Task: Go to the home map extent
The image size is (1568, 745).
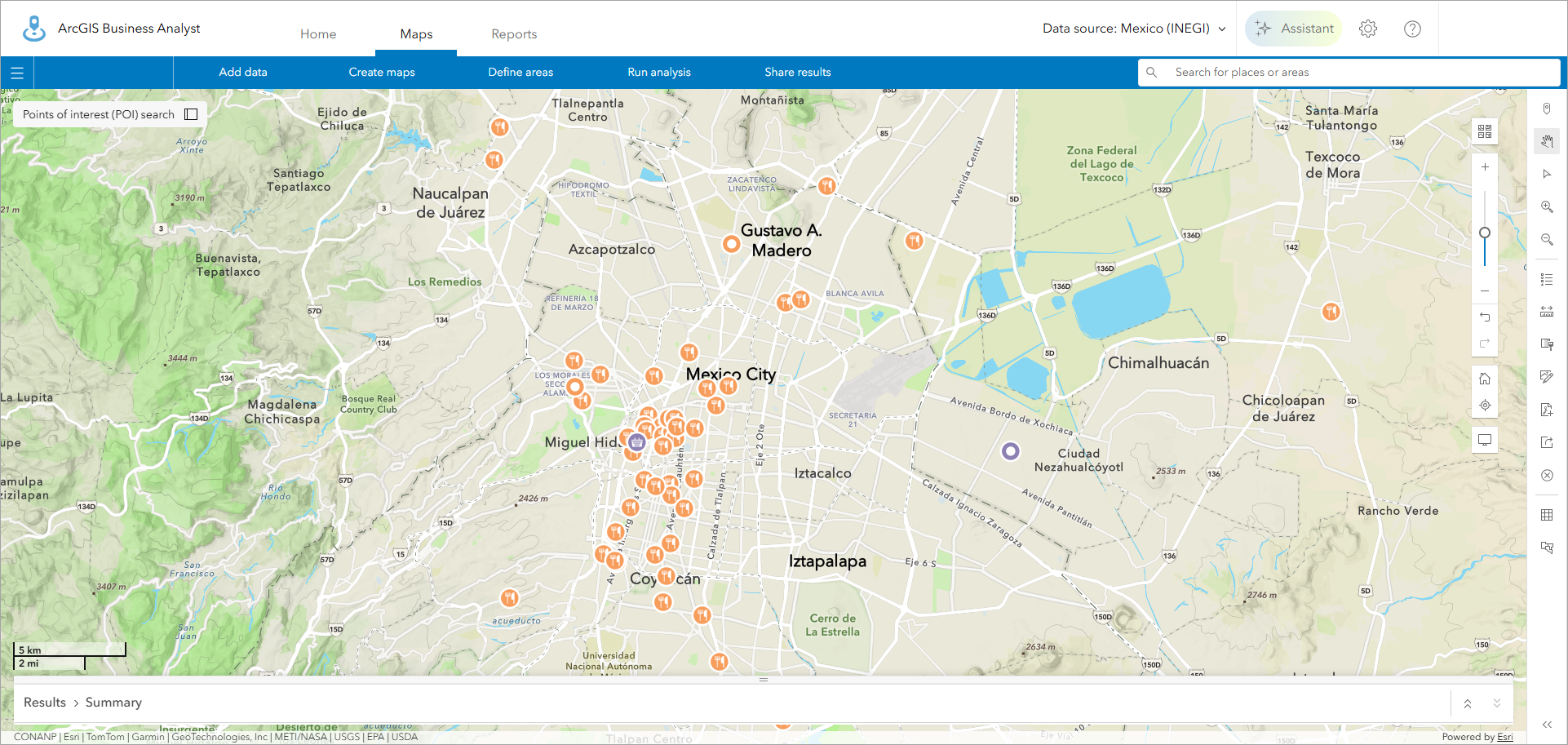Action: click(1485, 379)
